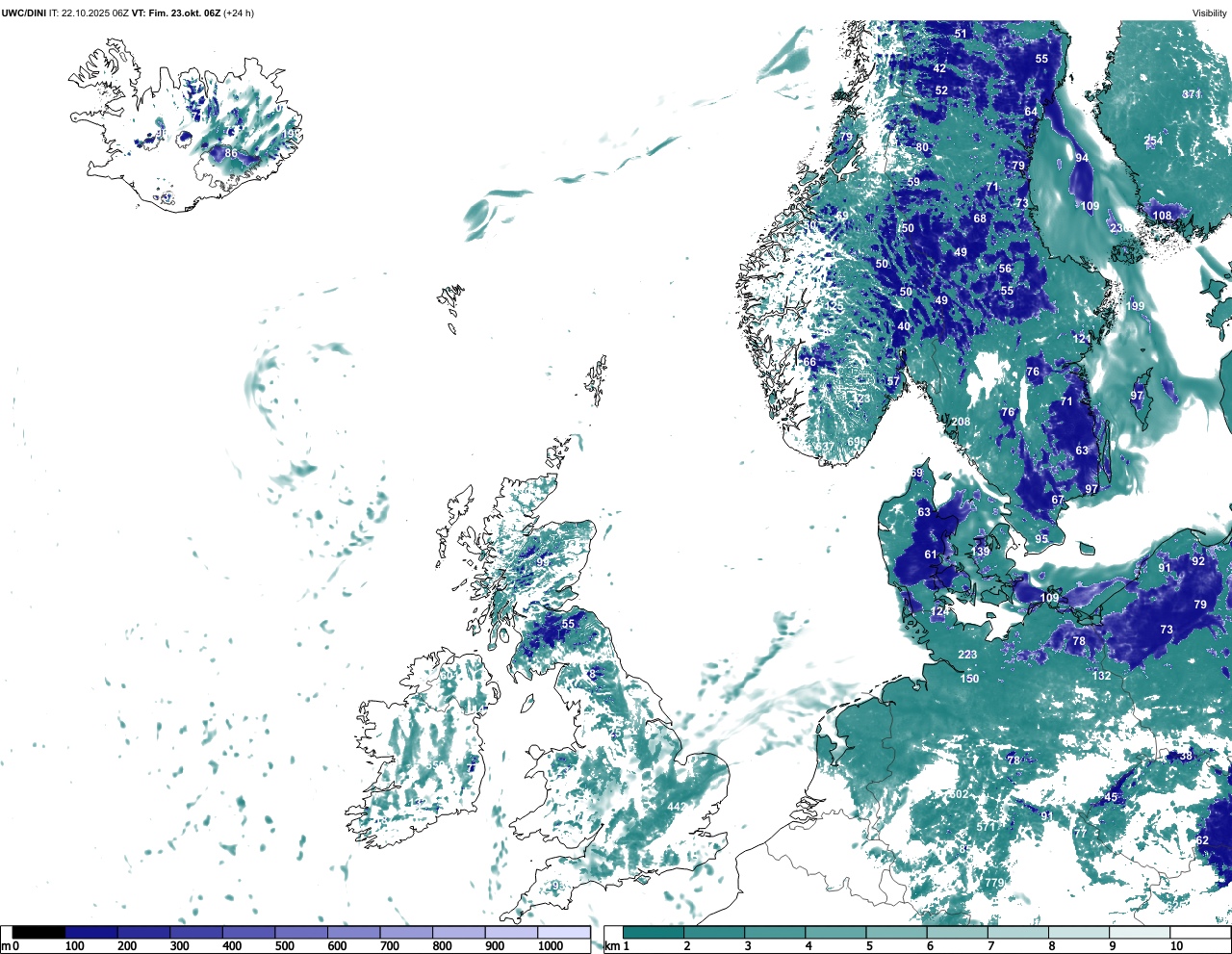
Task: Click the initial time '22.10.2025 06Z'
Action: (x=94, y=13)
